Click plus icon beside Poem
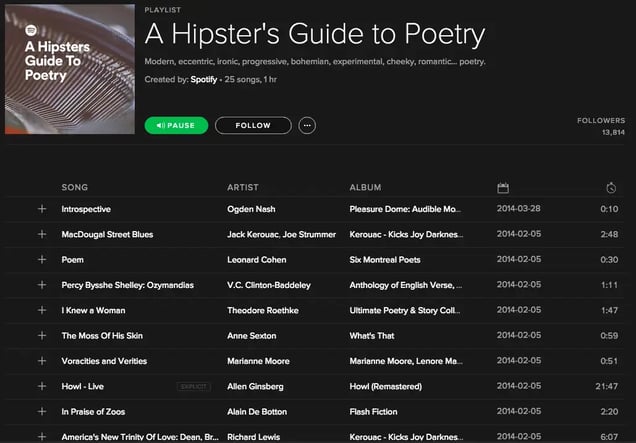 pyautogui.click(x=42, y=260)
